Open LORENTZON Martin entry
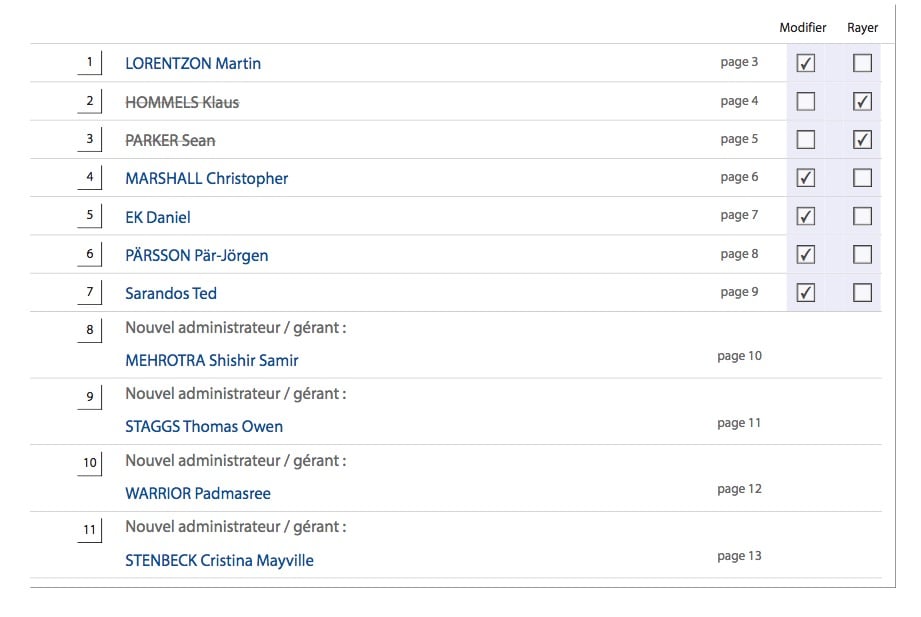 point(193,64)
